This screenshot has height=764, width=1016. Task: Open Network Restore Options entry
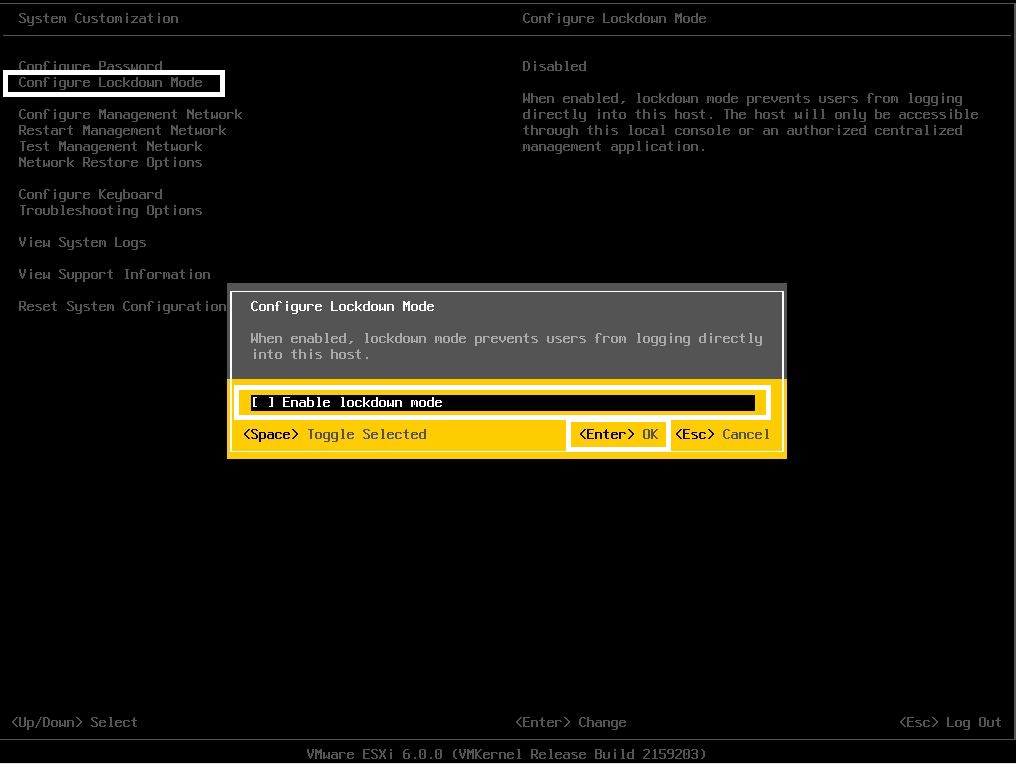click(x=110, y=163)
